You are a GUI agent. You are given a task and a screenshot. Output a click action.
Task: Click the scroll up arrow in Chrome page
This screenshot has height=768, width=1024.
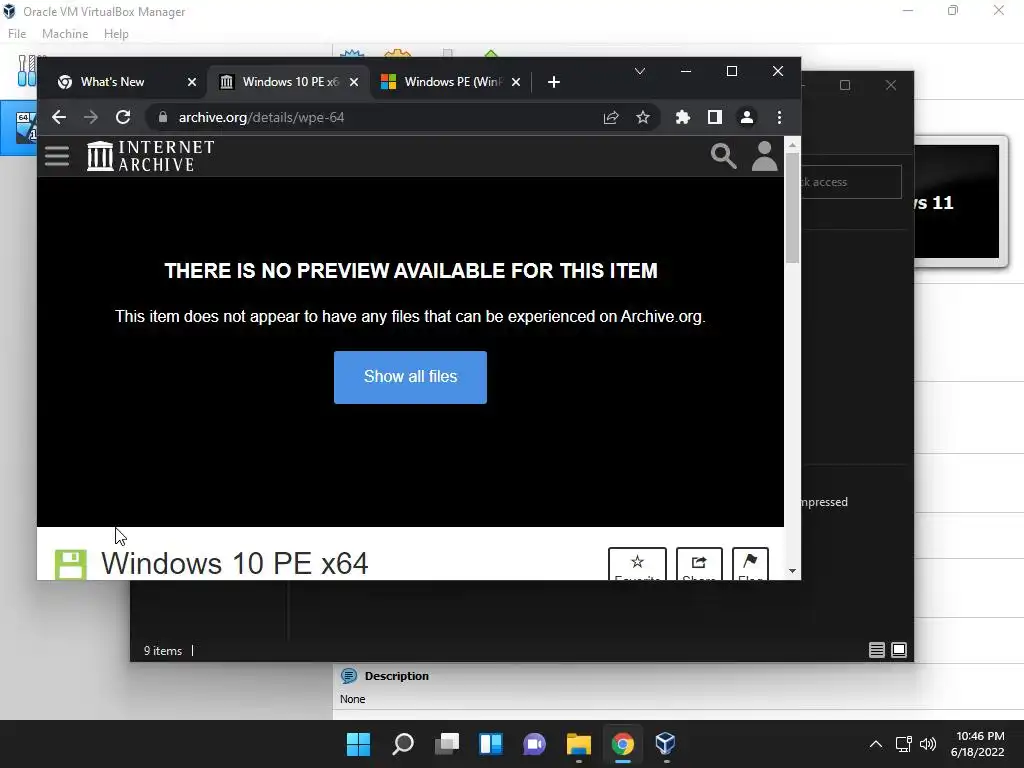(792, 145)
